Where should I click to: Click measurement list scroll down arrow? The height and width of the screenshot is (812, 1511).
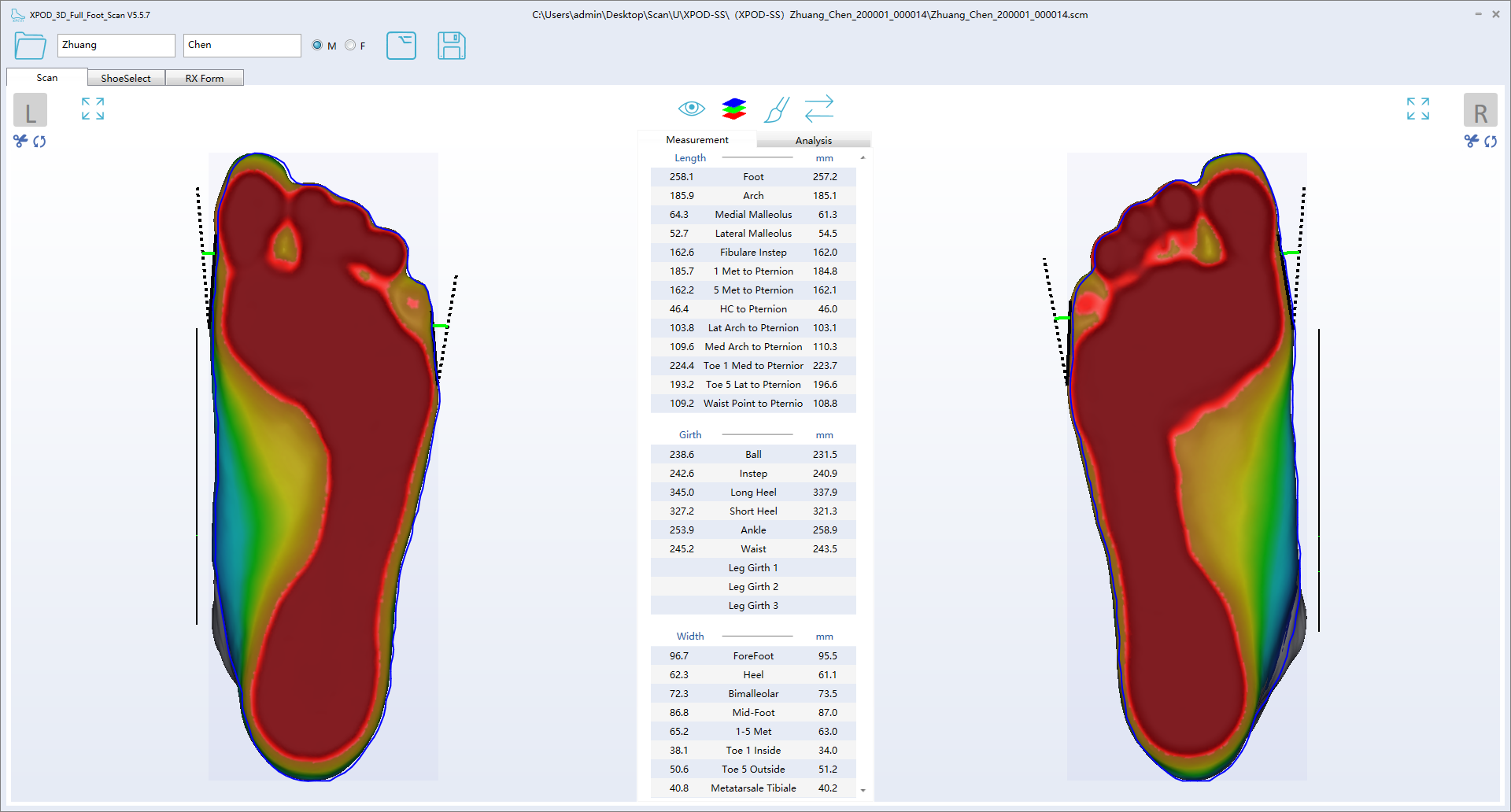click(x=863, y=790)
